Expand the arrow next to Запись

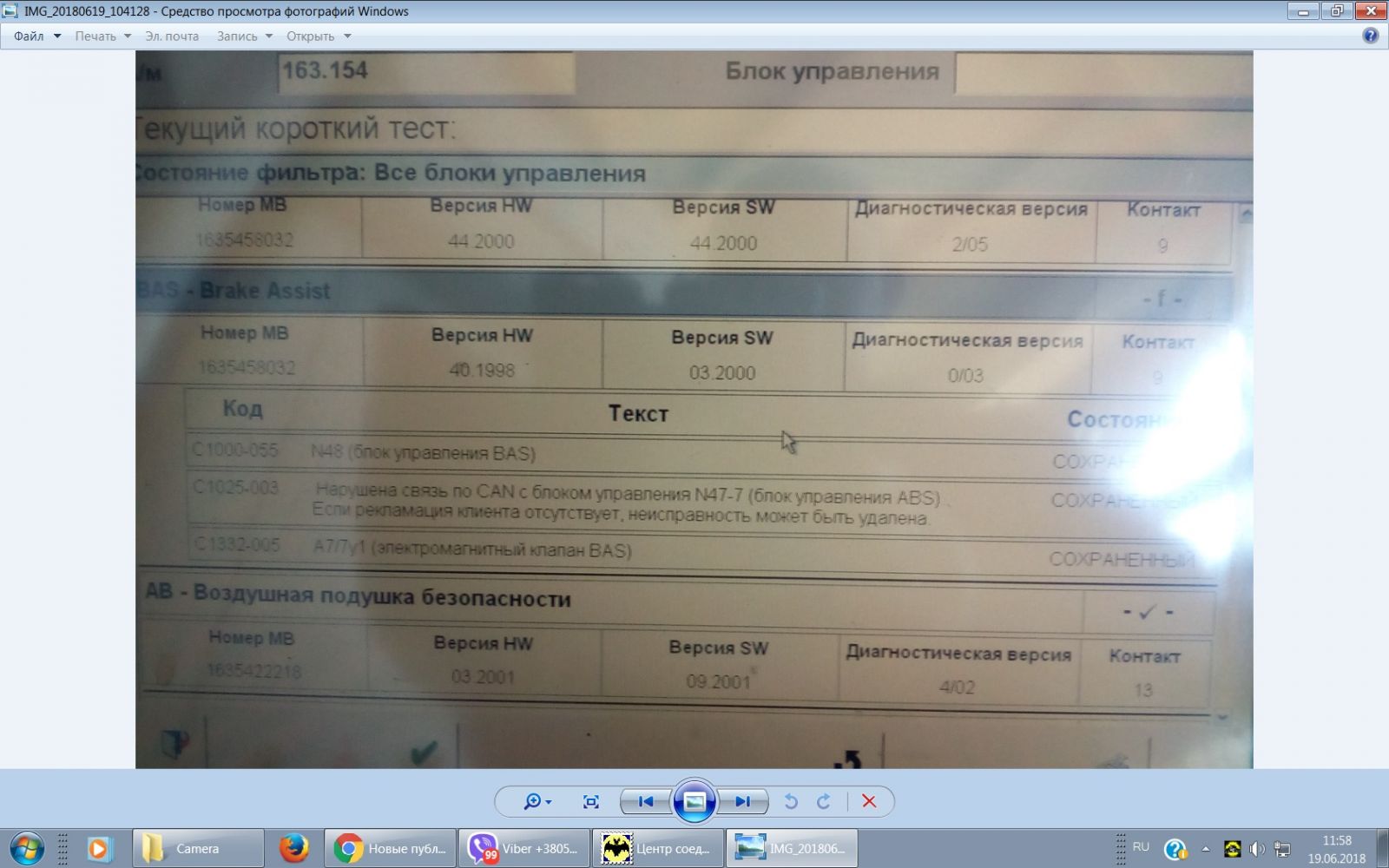tap(268, 36)
